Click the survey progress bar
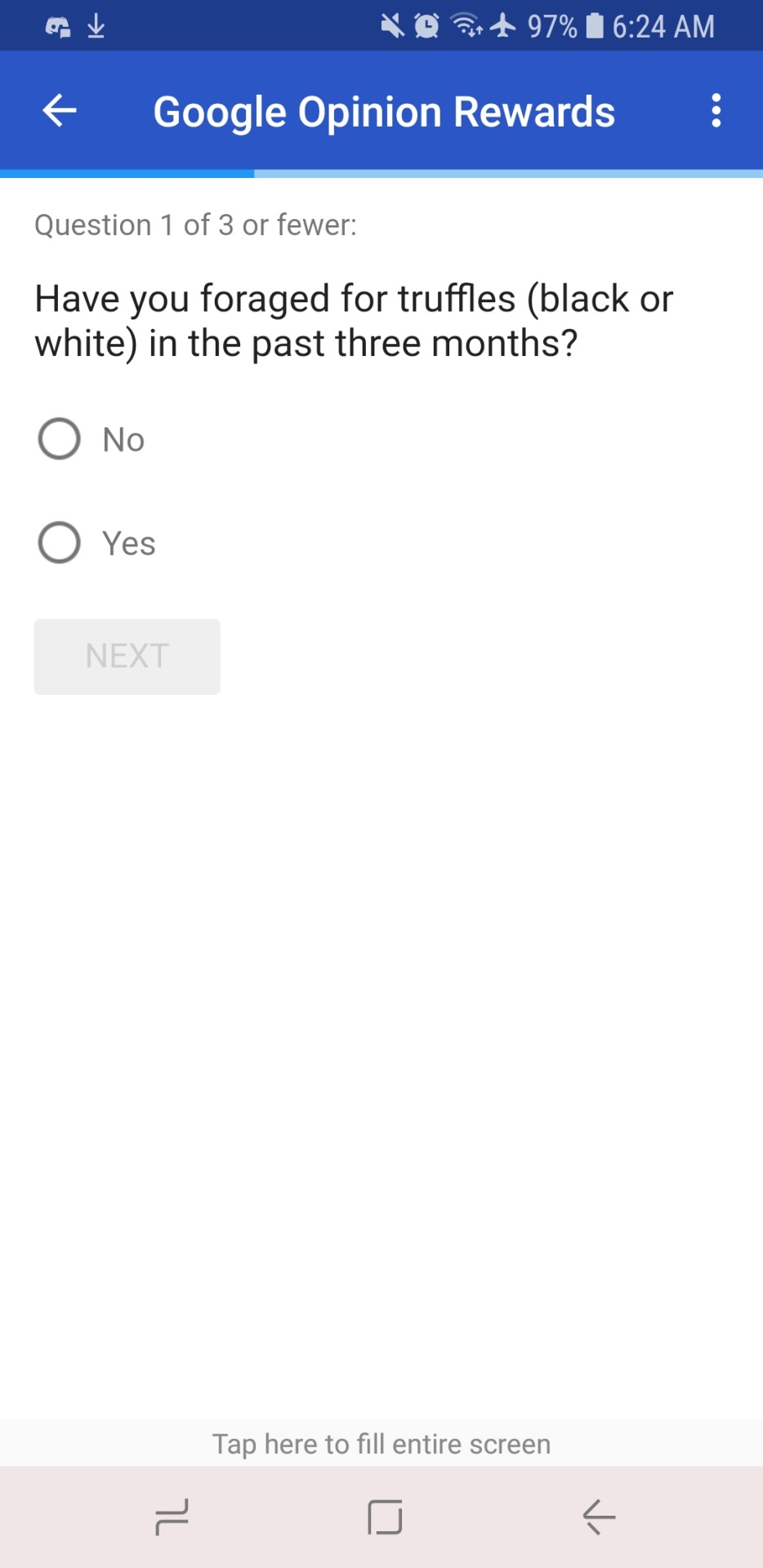Viewport: 763px width, 1568px height. [x=381, y=174]
